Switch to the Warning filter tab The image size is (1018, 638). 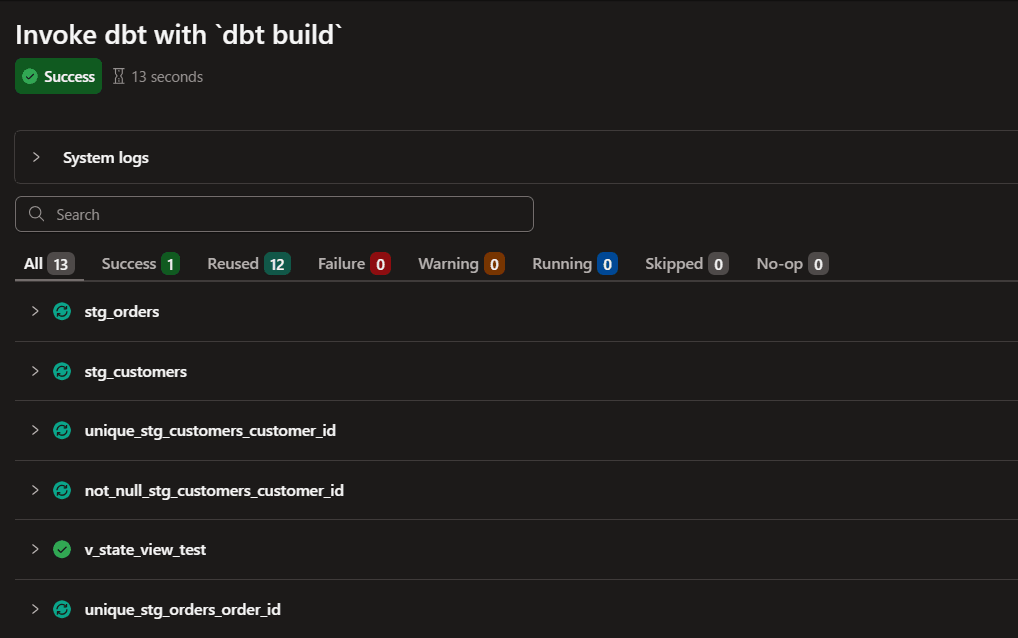click(x=461, y=264)
